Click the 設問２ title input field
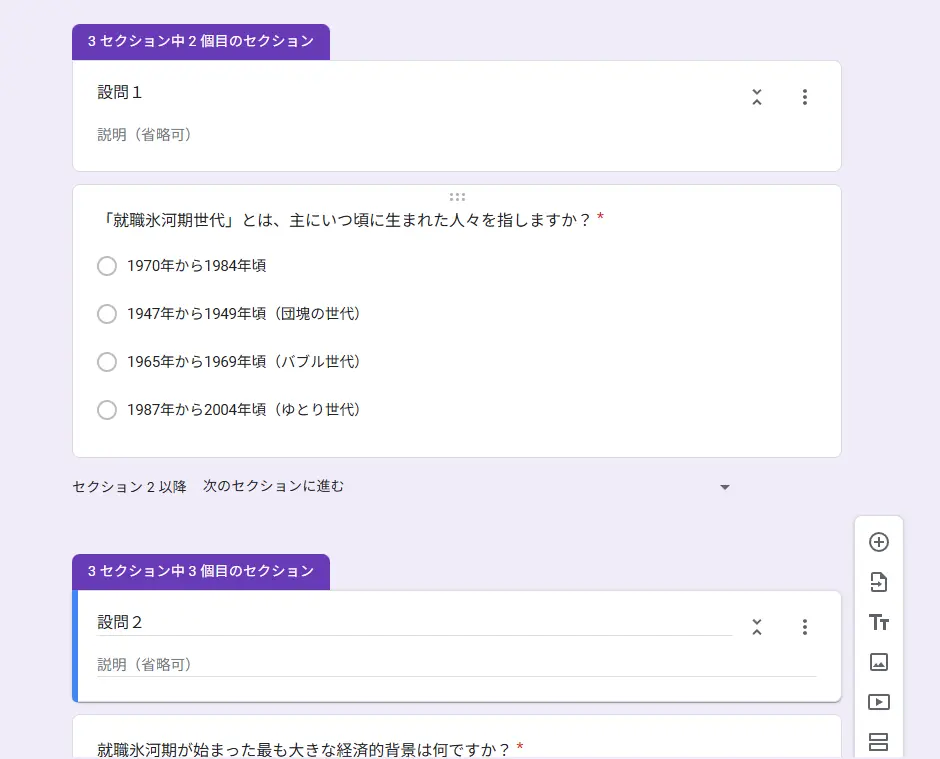The image size is (940, 759). point(414,623)
